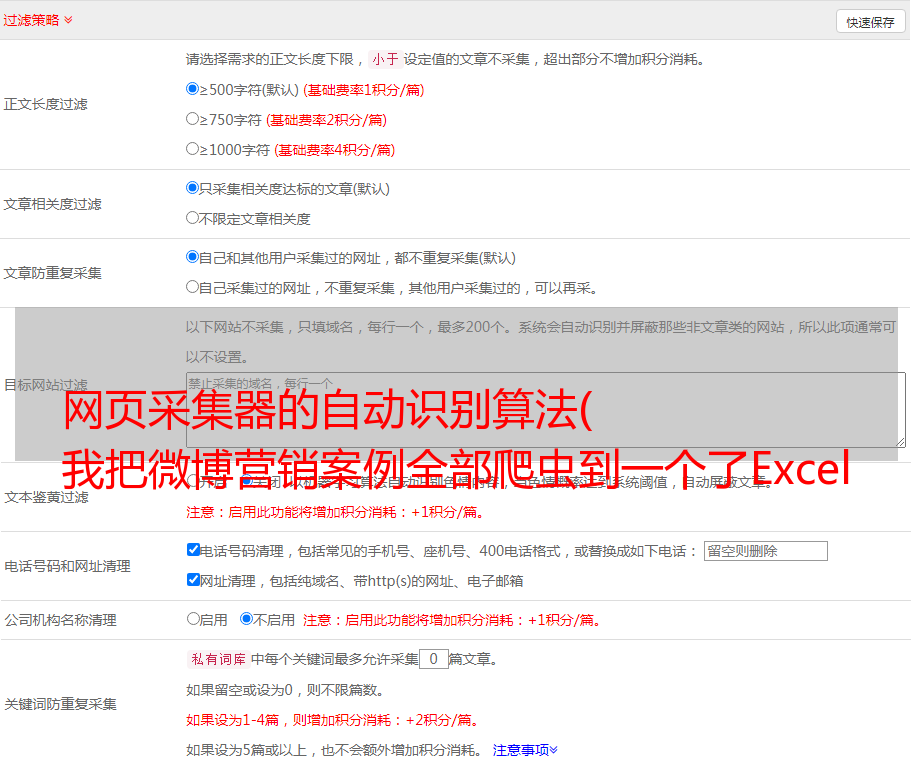Select 自己和其他用户采集过的网址 radio option

(x=192, y=257)
